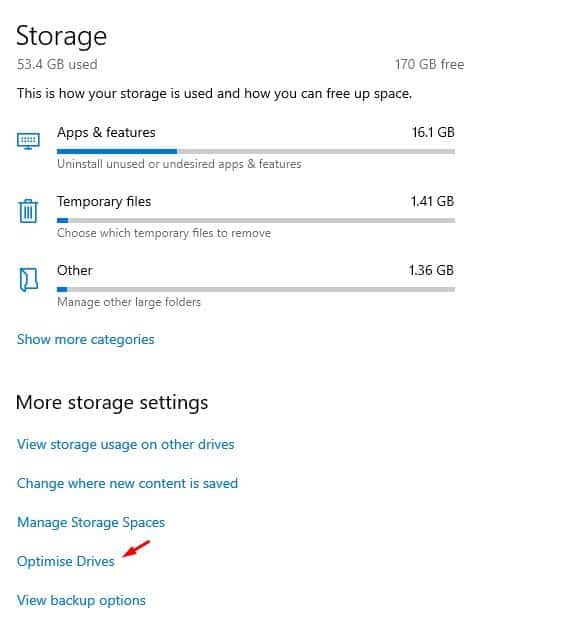Click the 1.36 GB Other size value
The width and height of the screenshot is (561, 644).
click(431, 270)
